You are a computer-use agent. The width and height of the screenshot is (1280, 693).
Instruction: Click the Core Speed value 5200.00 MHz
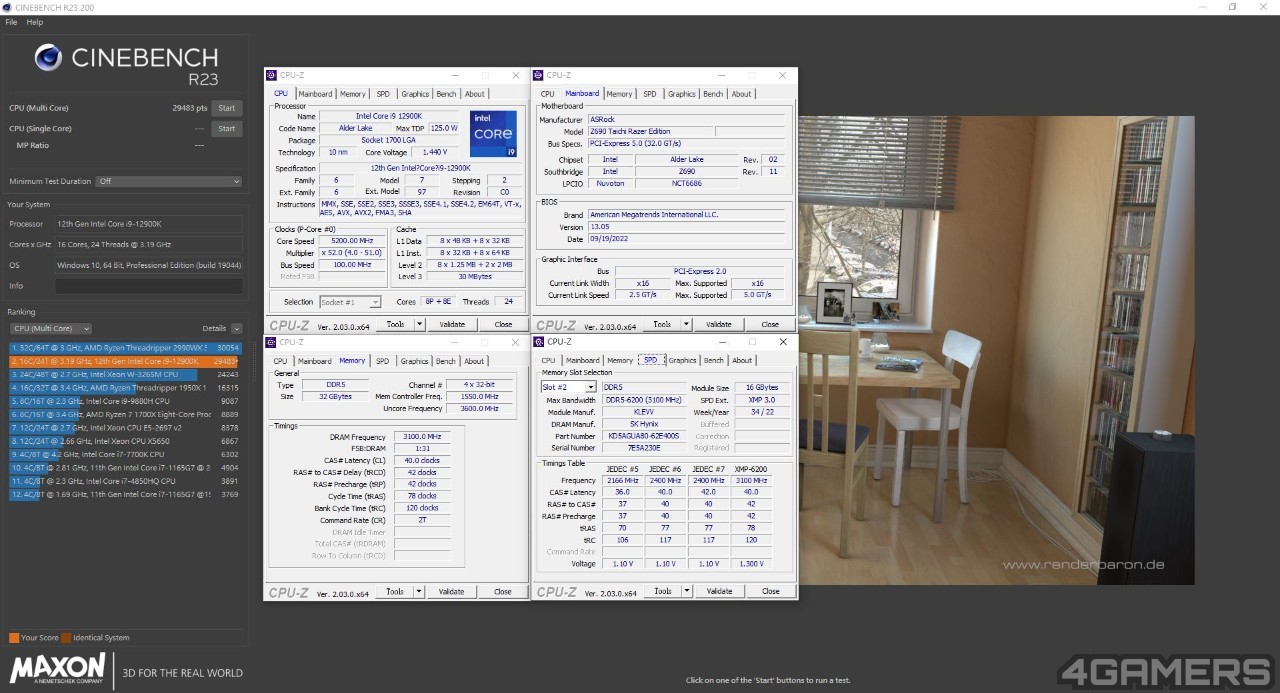pos(351,241)
